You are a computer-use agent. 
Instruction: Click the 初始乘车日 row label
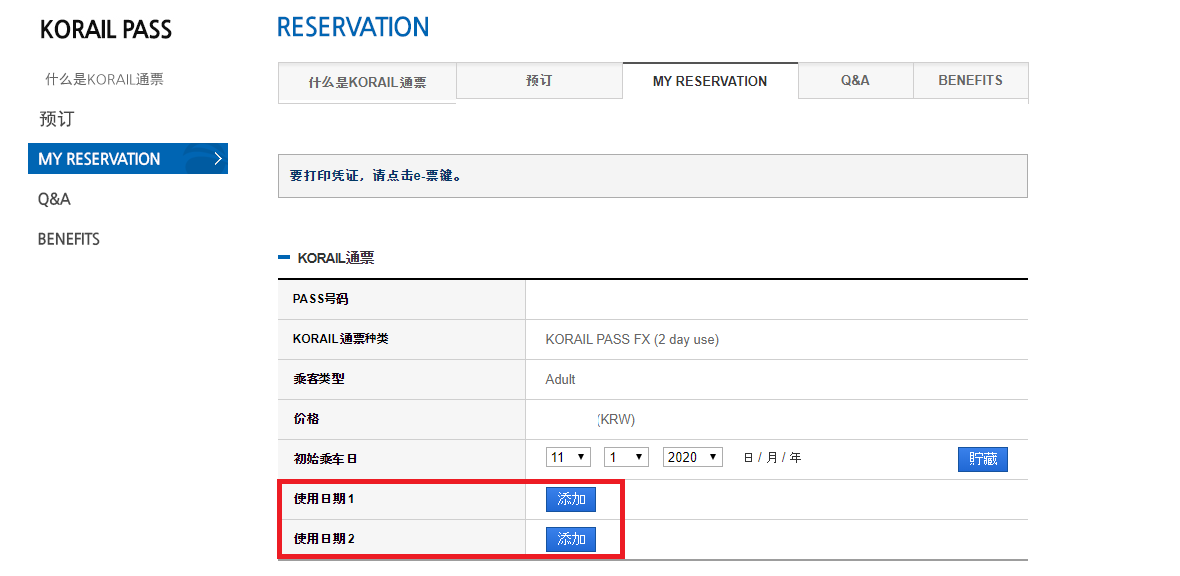click(325, 459)
